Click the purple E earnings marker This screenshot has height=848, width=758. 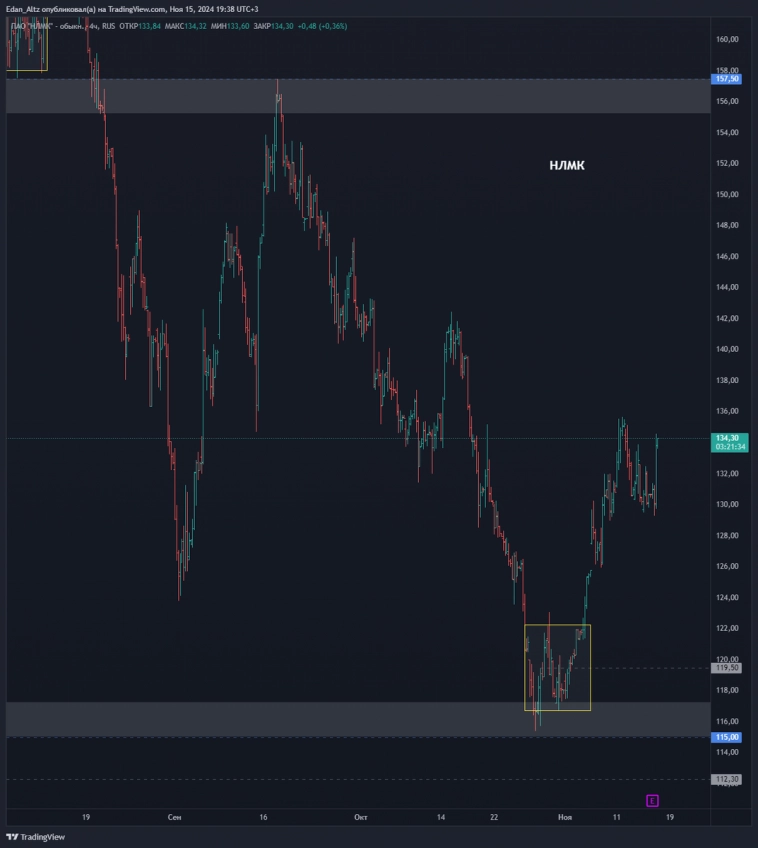652,800
